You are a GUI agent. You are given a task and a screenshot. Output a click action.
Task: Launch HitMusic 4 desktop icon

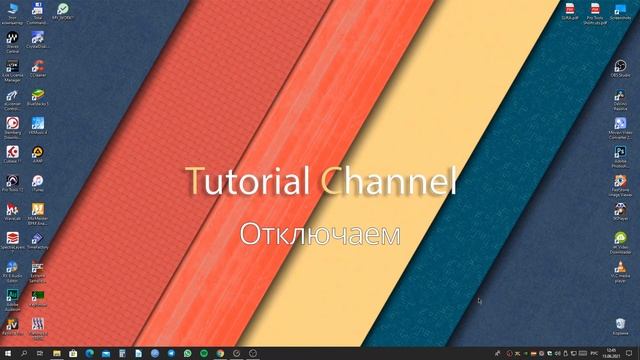point(38,126)
